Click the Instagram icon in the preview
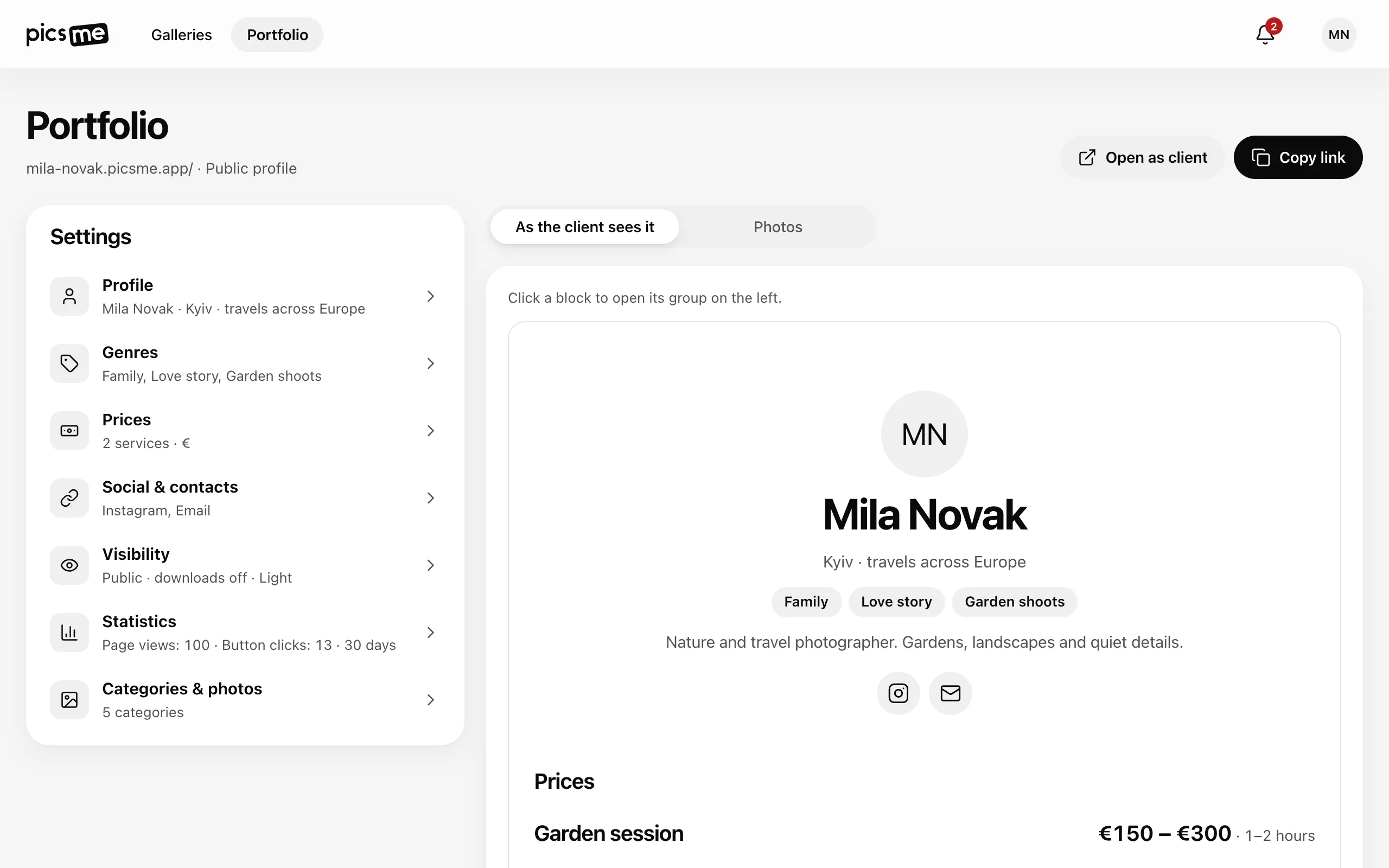Viewport: 1389px width, 868px height. pos(899,693)
